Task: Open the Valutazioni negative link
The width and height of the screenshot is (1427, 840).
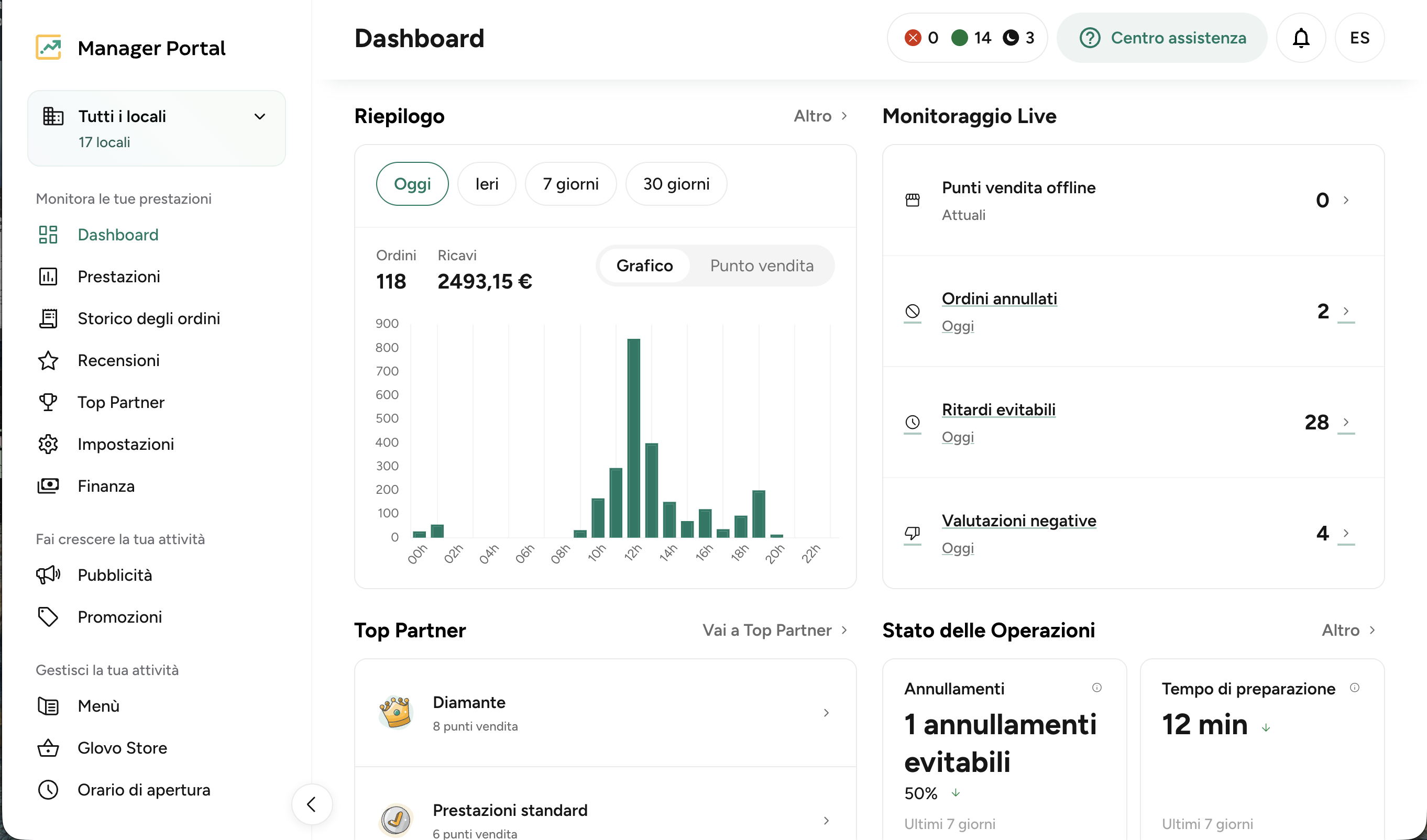Action: tap(1019, 520)
